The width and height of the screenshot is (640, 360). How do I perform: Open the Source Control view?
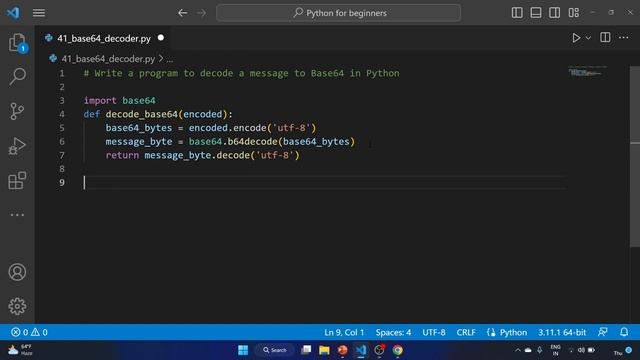click(17, 111)
